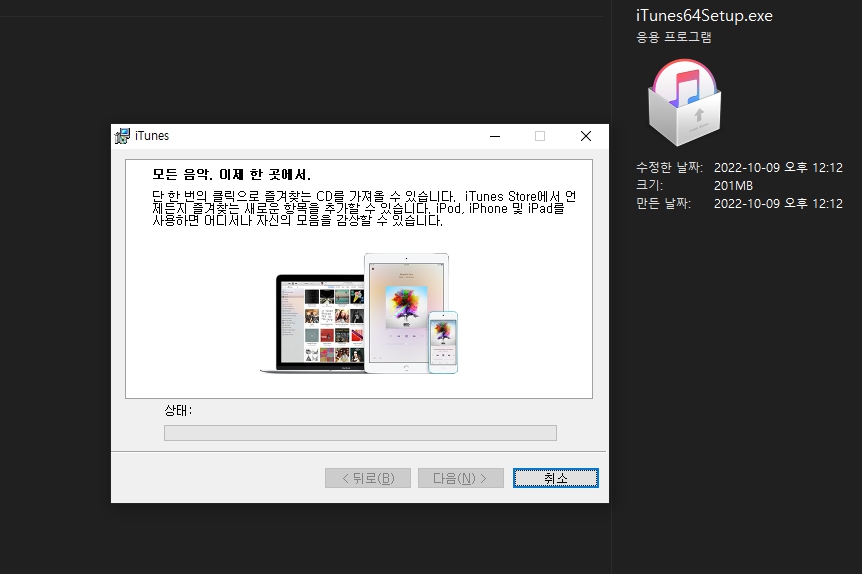Close the iTunes installer window
This screenshot has width=862, height=574.
[586, 136]
